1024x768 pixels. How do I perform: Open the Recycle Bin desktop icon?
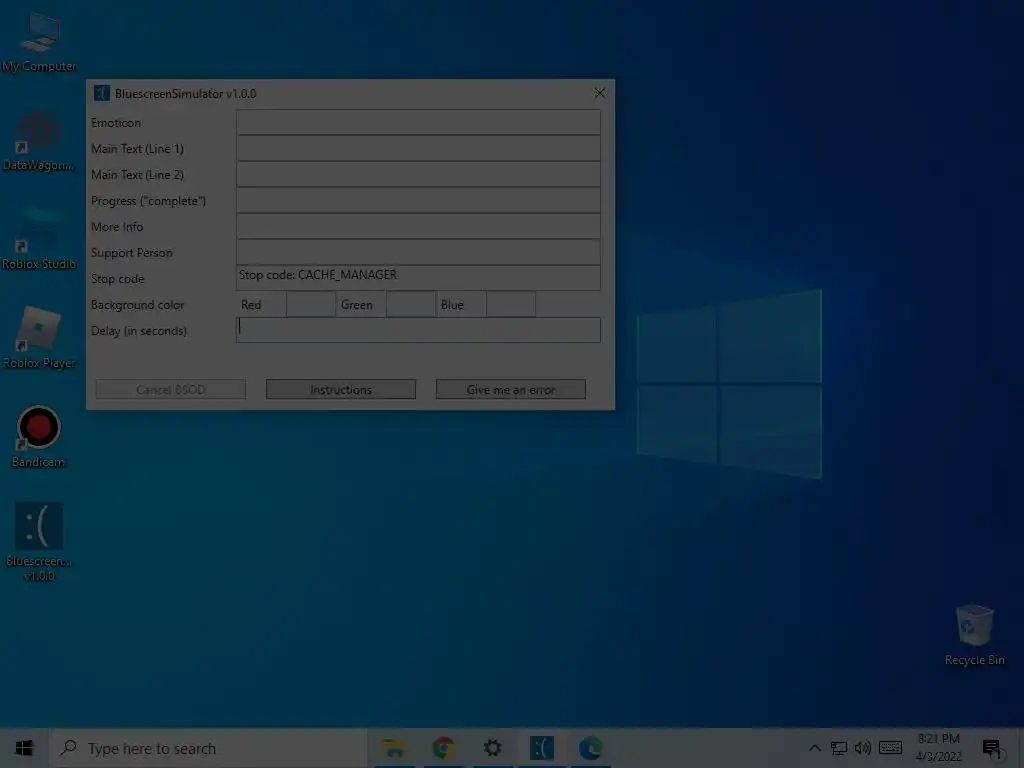pyautogui.click(x=974, y=635)
